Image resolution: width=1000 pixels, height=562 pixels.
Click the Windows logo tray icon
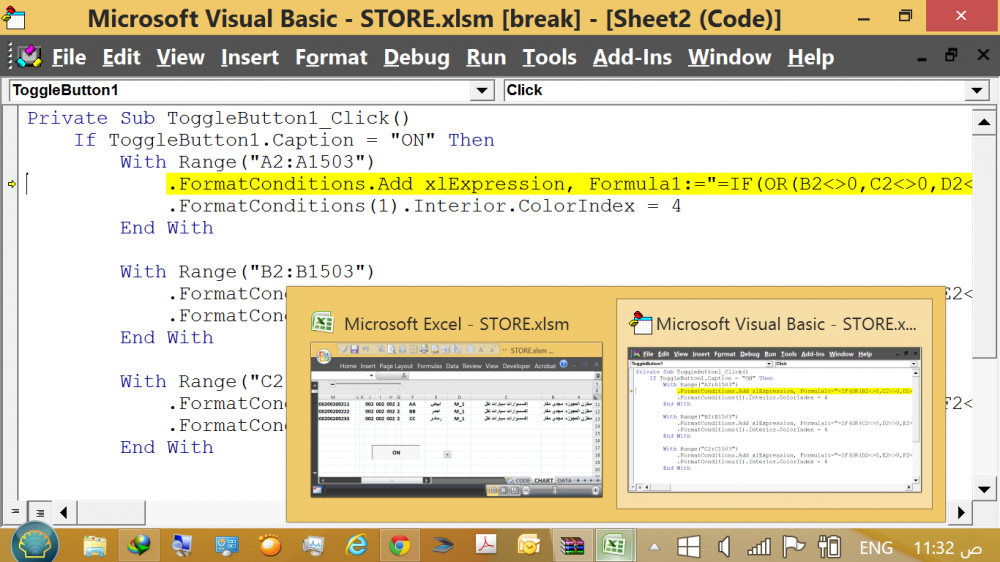click(x=688, y=547)
